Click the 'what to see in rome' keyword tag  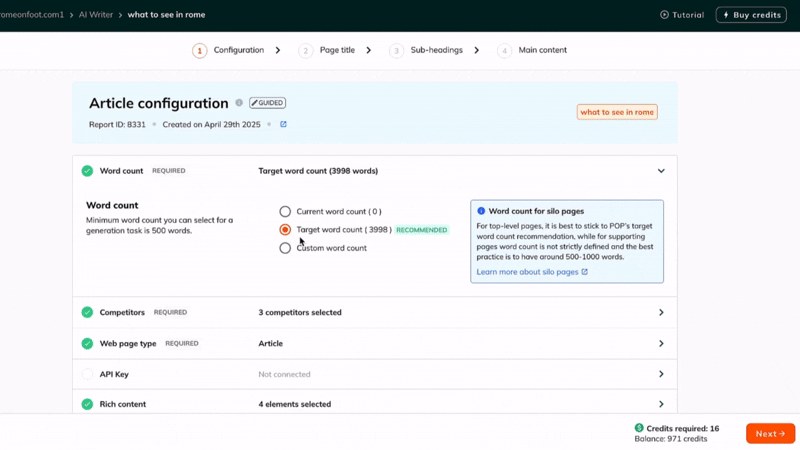tap(617, 112)
